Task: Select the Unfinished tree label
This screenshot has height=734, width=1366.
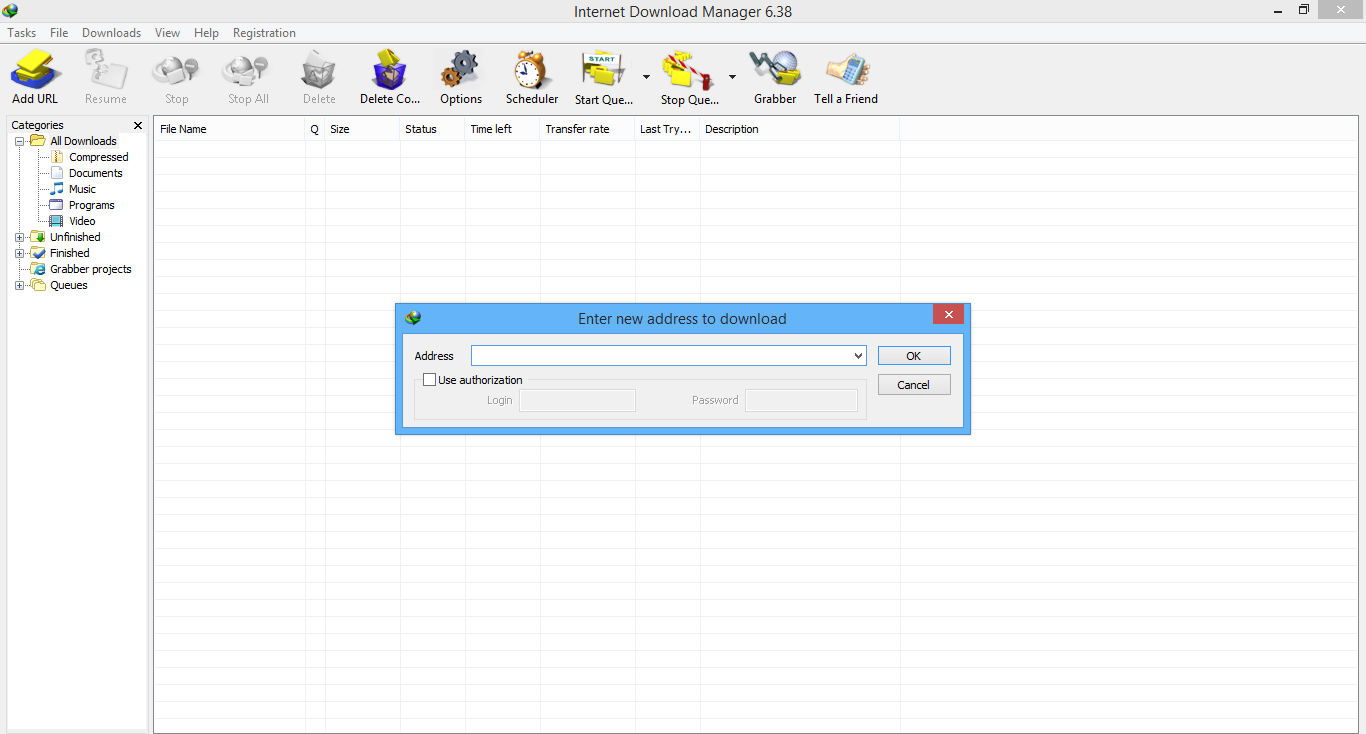Action: point(75,237)
